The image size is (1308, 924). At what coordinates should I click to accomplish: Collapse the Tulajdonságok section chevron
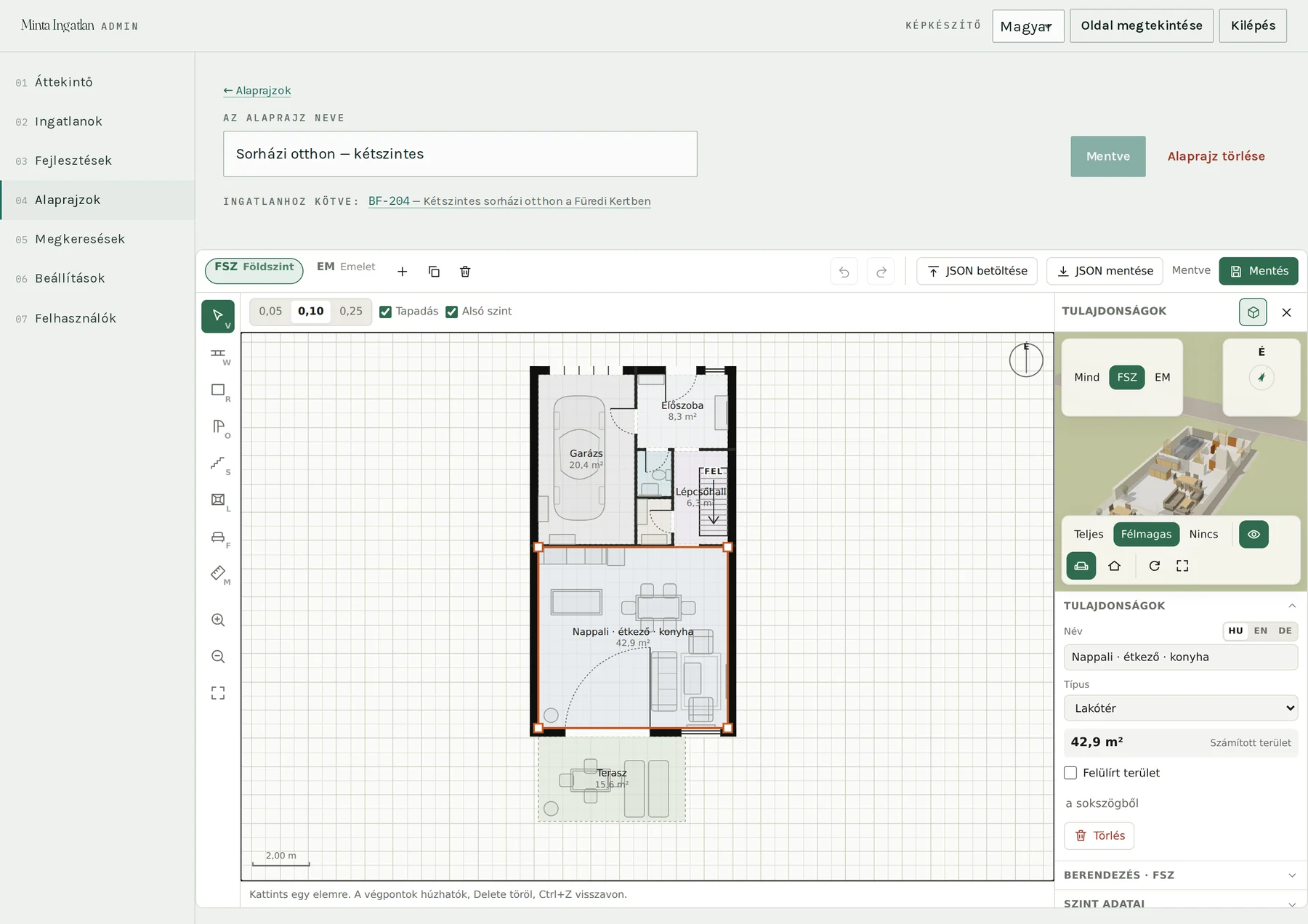tap(1292, 606)
